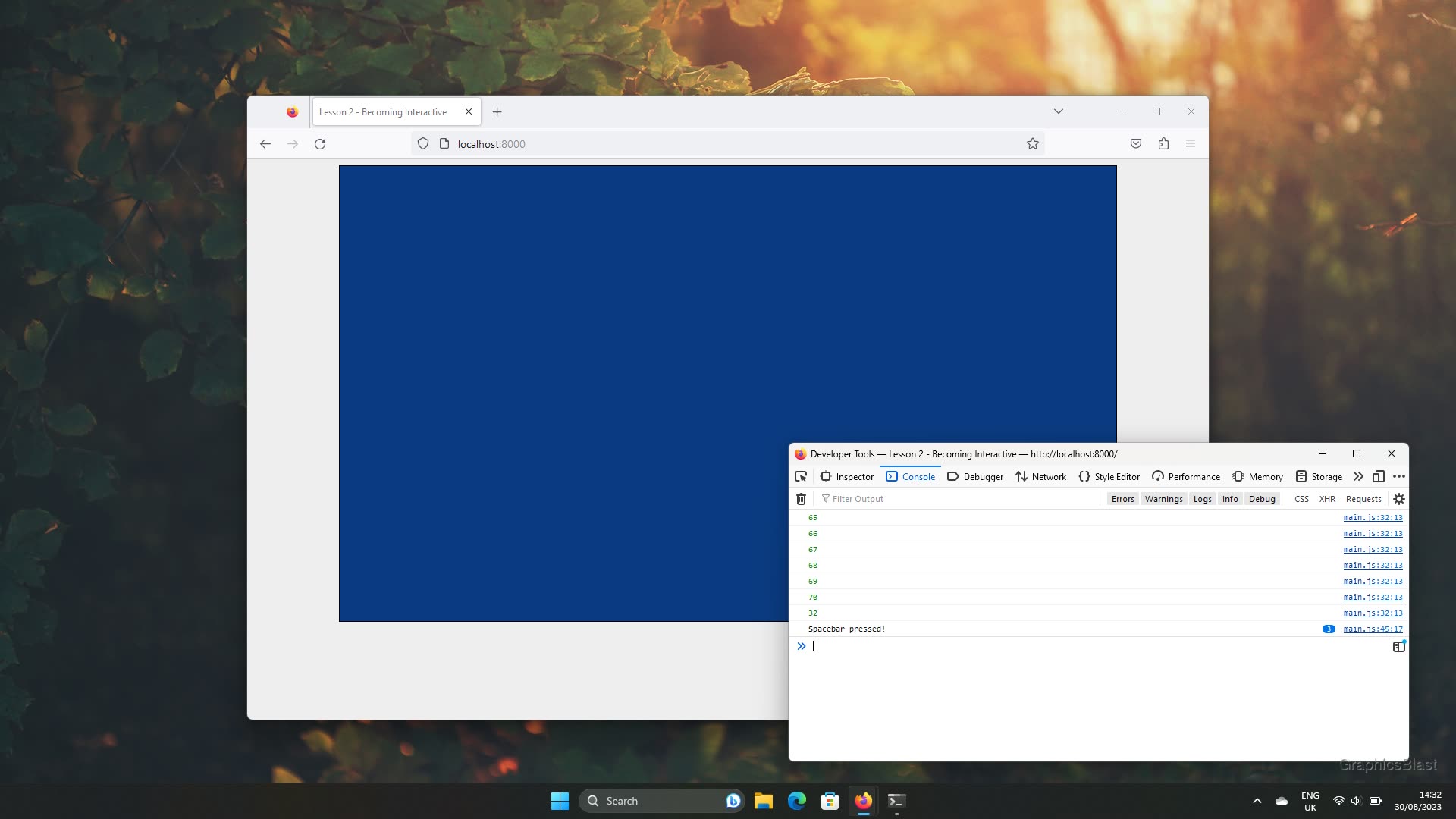Toggle the Requests filter
Image resolution: width=1456 pixels, height=819 pixels.
click(1363, 499)
